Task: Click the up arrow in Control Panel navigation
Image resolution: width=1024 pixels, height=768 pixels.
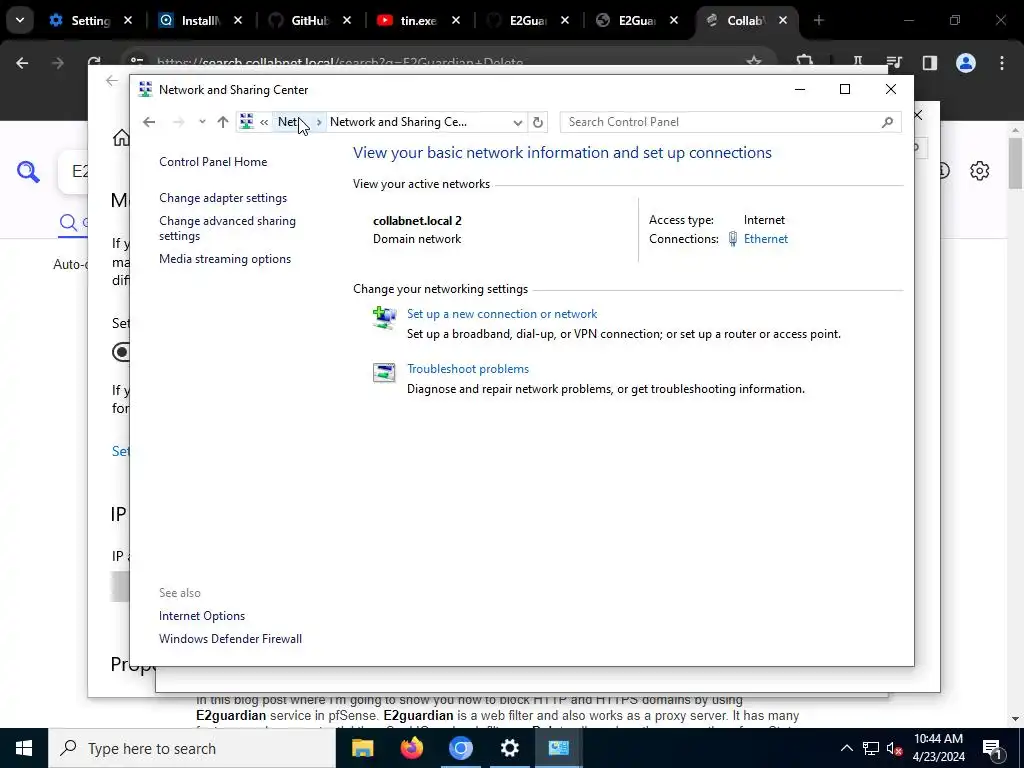Action: click(223, 122)
